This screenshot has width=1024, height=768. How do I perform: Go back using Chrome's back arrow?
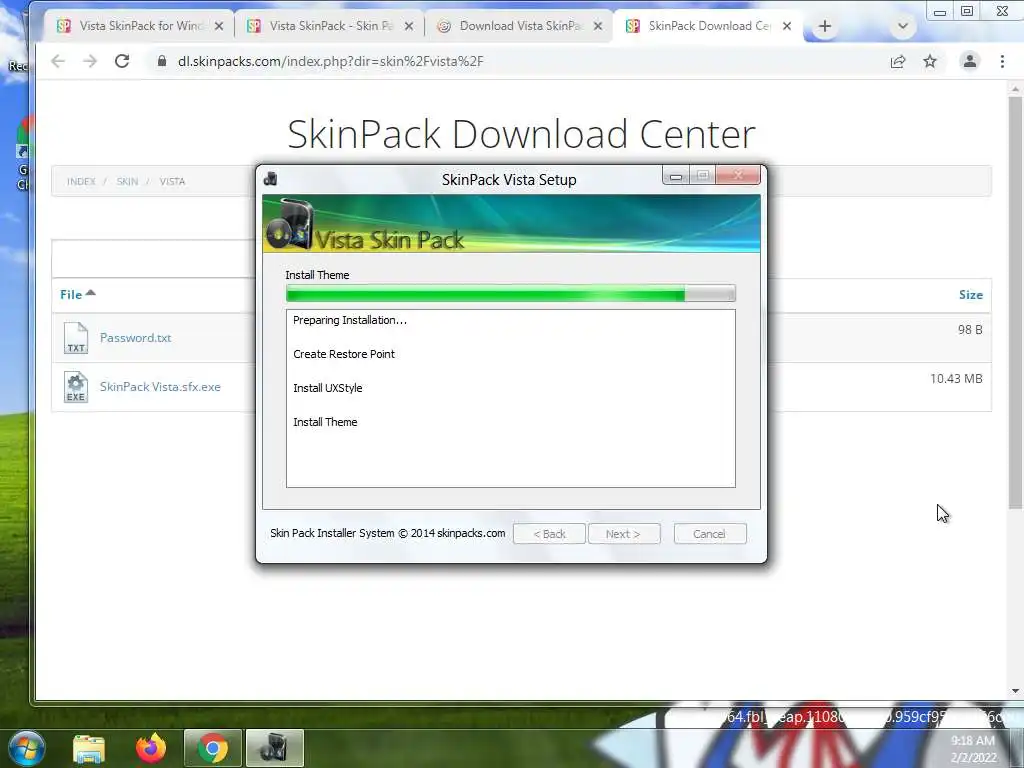pyautogui.click(x=58, y=61)
